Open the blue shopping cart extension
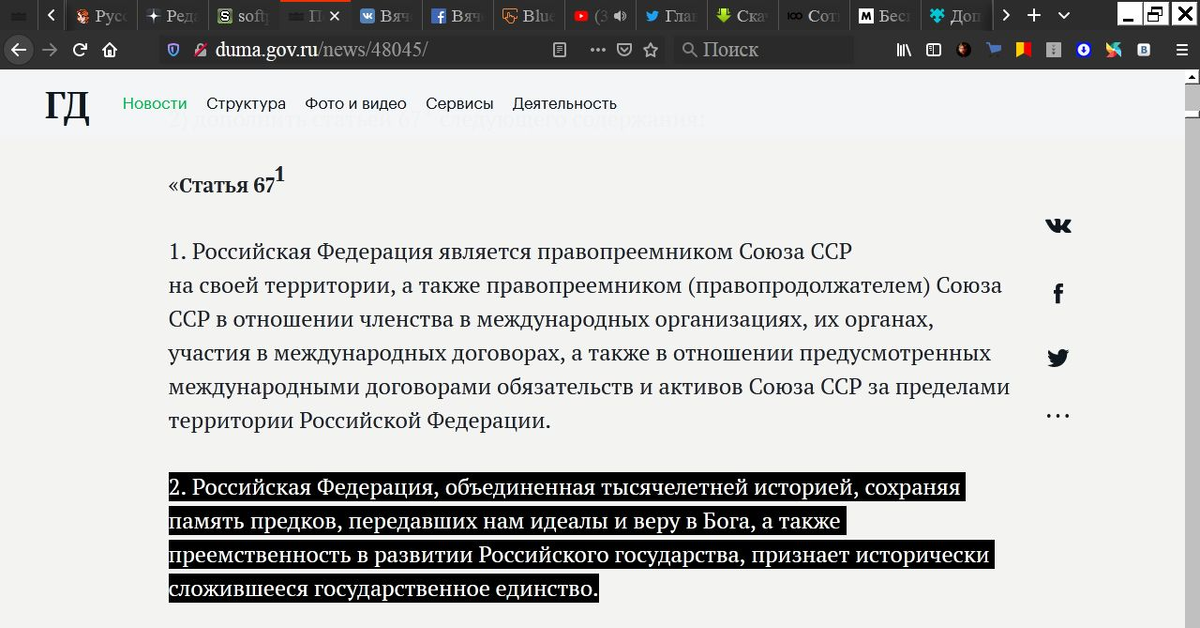 click(994, 49)
